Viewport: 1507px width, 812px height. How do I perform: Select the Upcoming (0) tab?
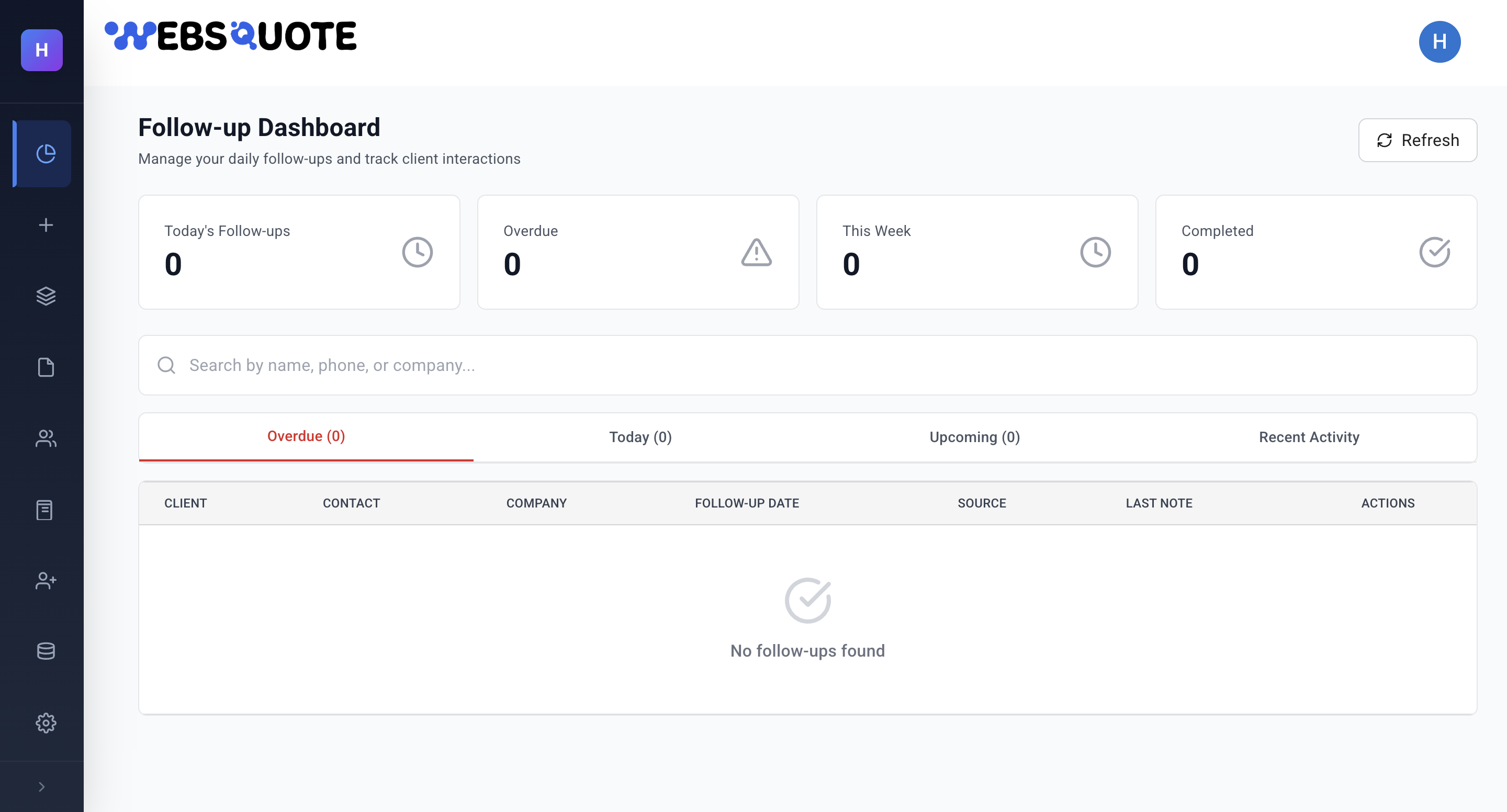(974, 436)
